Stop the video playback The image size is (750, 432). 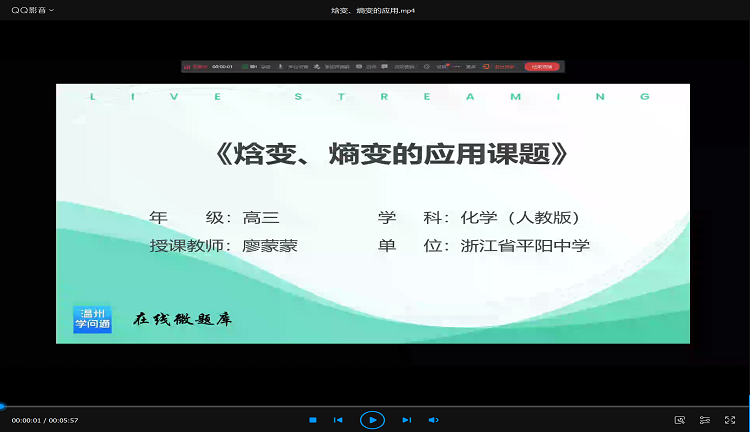(313, 420)
